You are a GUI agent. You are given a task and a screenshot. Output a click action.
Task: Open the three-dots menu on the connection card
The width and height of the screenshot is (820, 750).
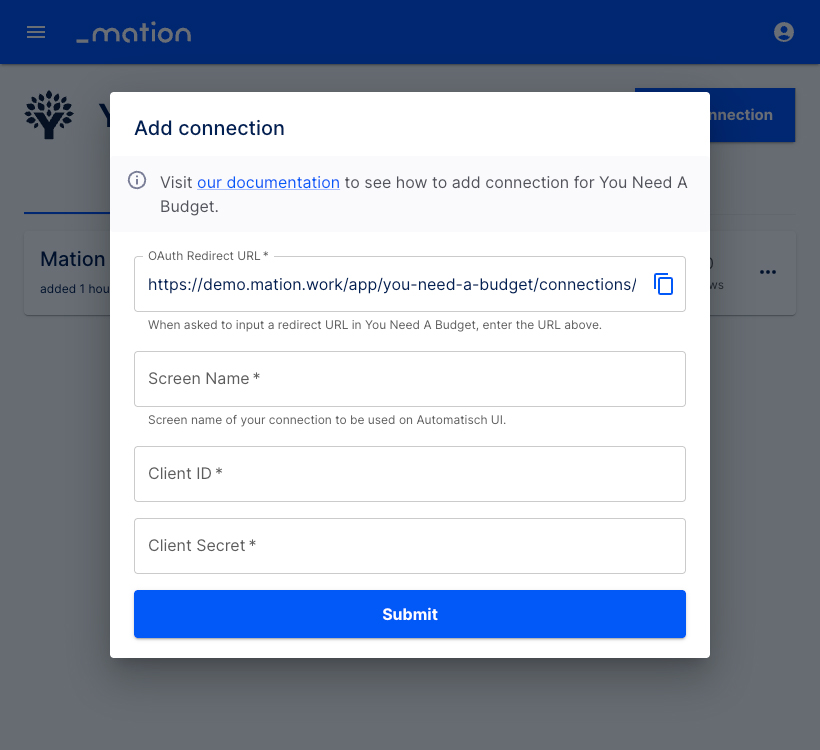click(x=767, y=272)
